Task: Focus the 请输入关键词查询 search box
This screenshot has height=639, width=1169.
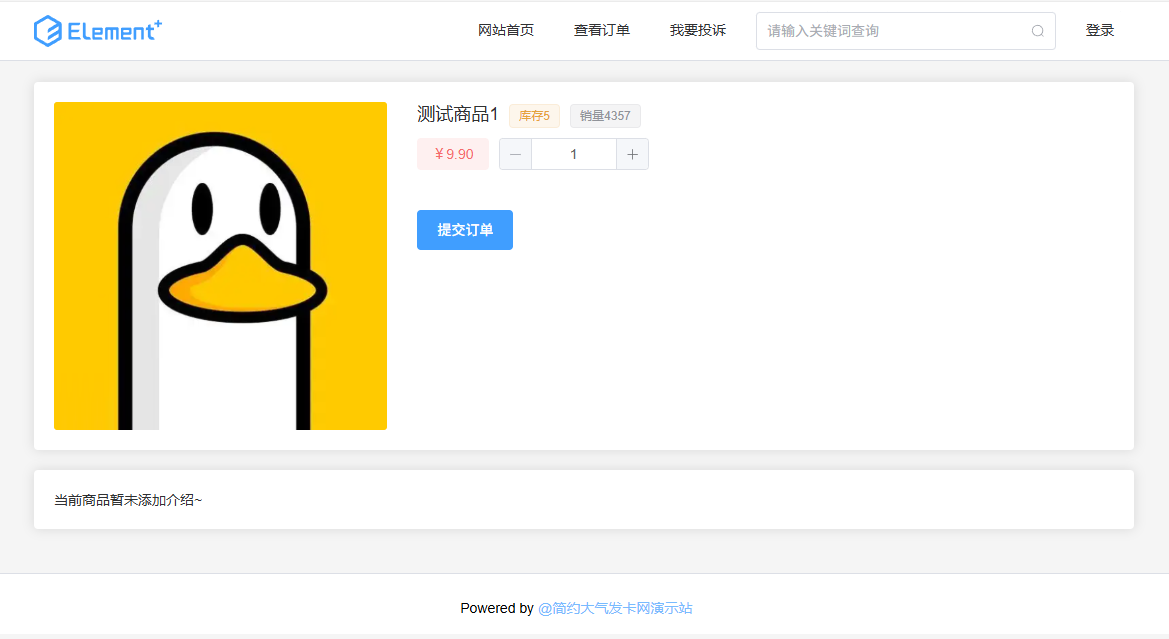Action: [890, 31]
